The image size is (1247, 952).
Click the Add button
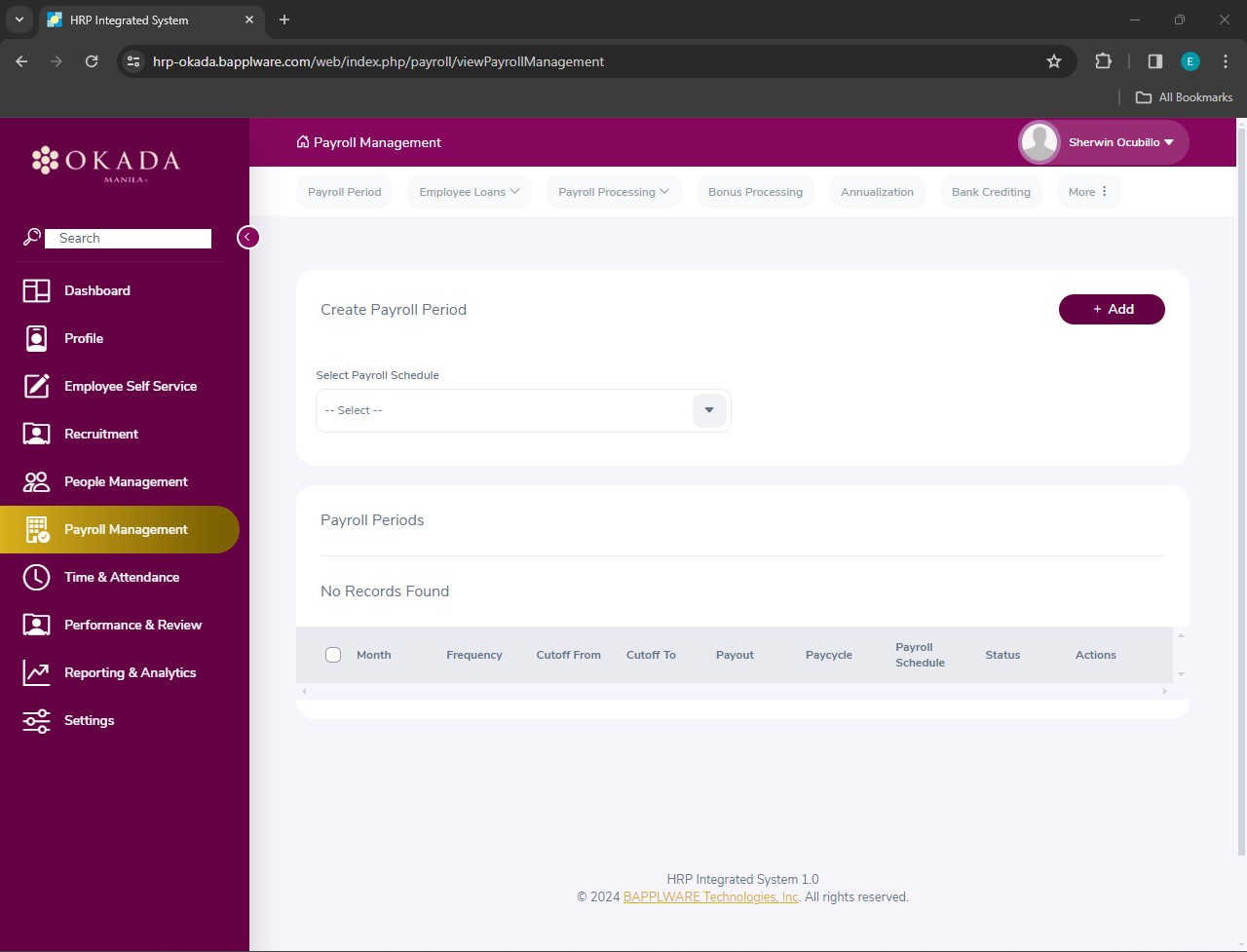(x=1112, y=309)
